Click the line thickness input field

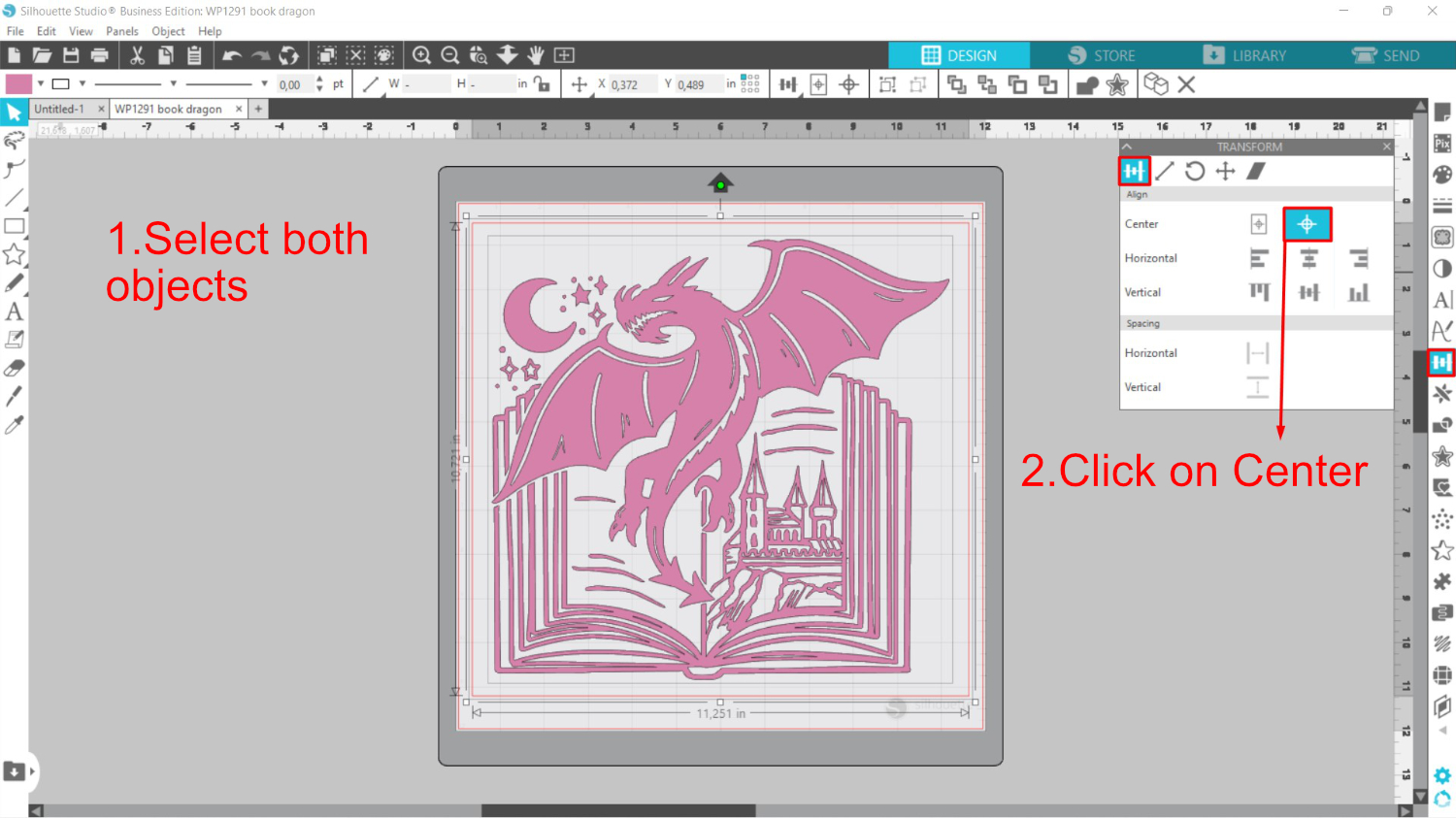294,85
